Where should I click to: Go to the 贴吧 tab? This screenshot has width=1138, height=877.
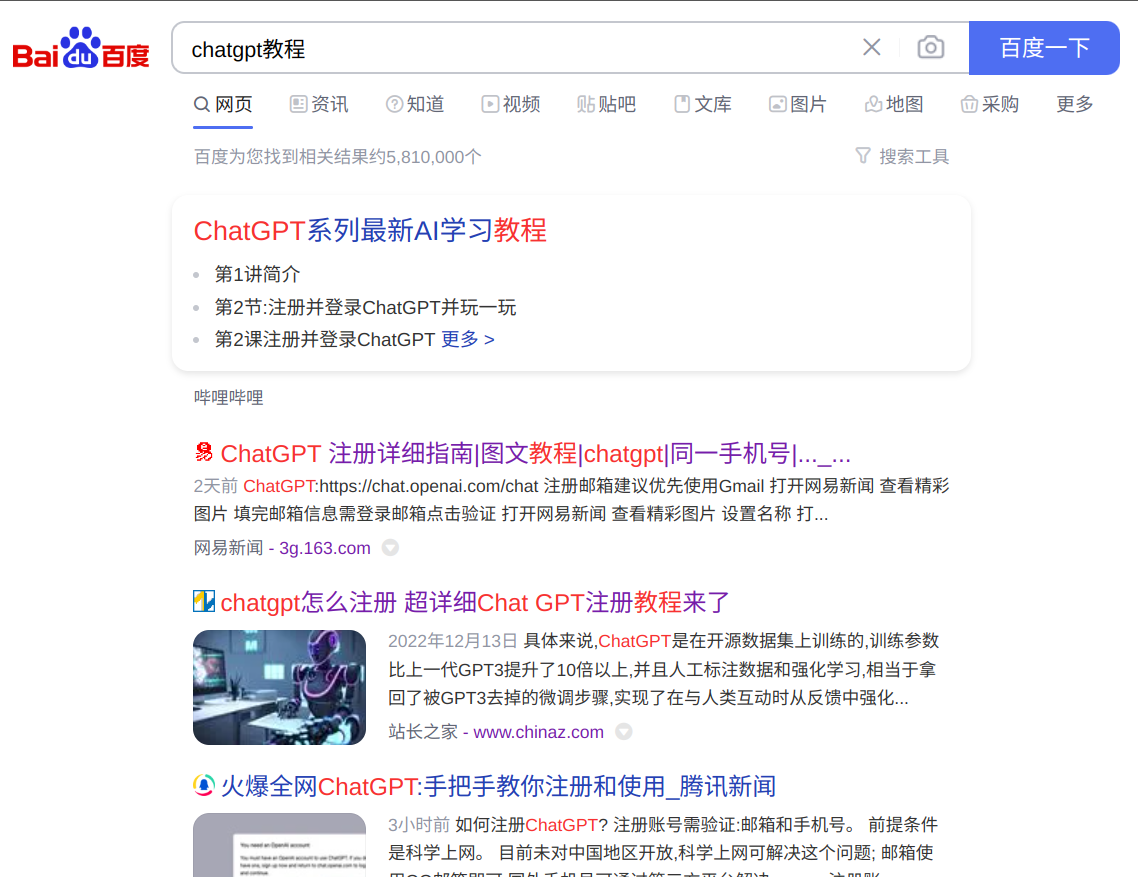[607, 105]
